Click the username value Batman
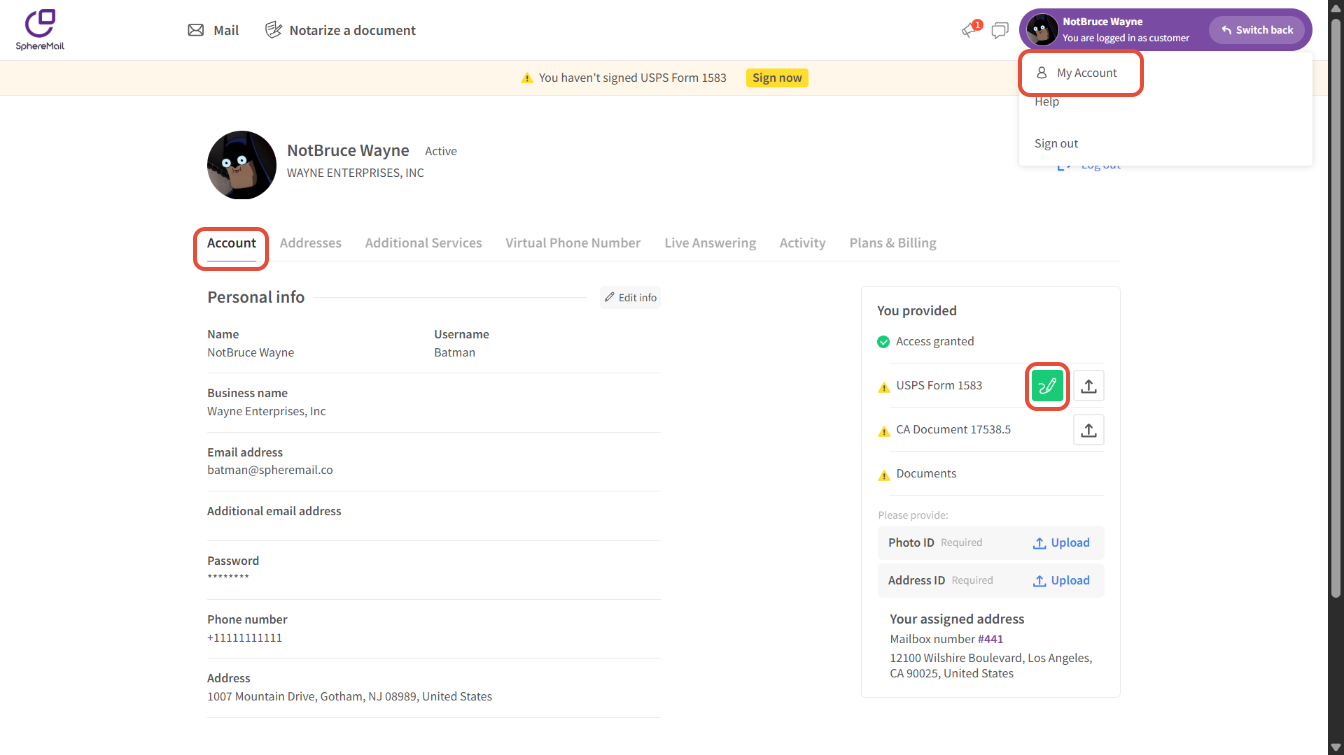 pyautogui.click(x=455, y=352)
